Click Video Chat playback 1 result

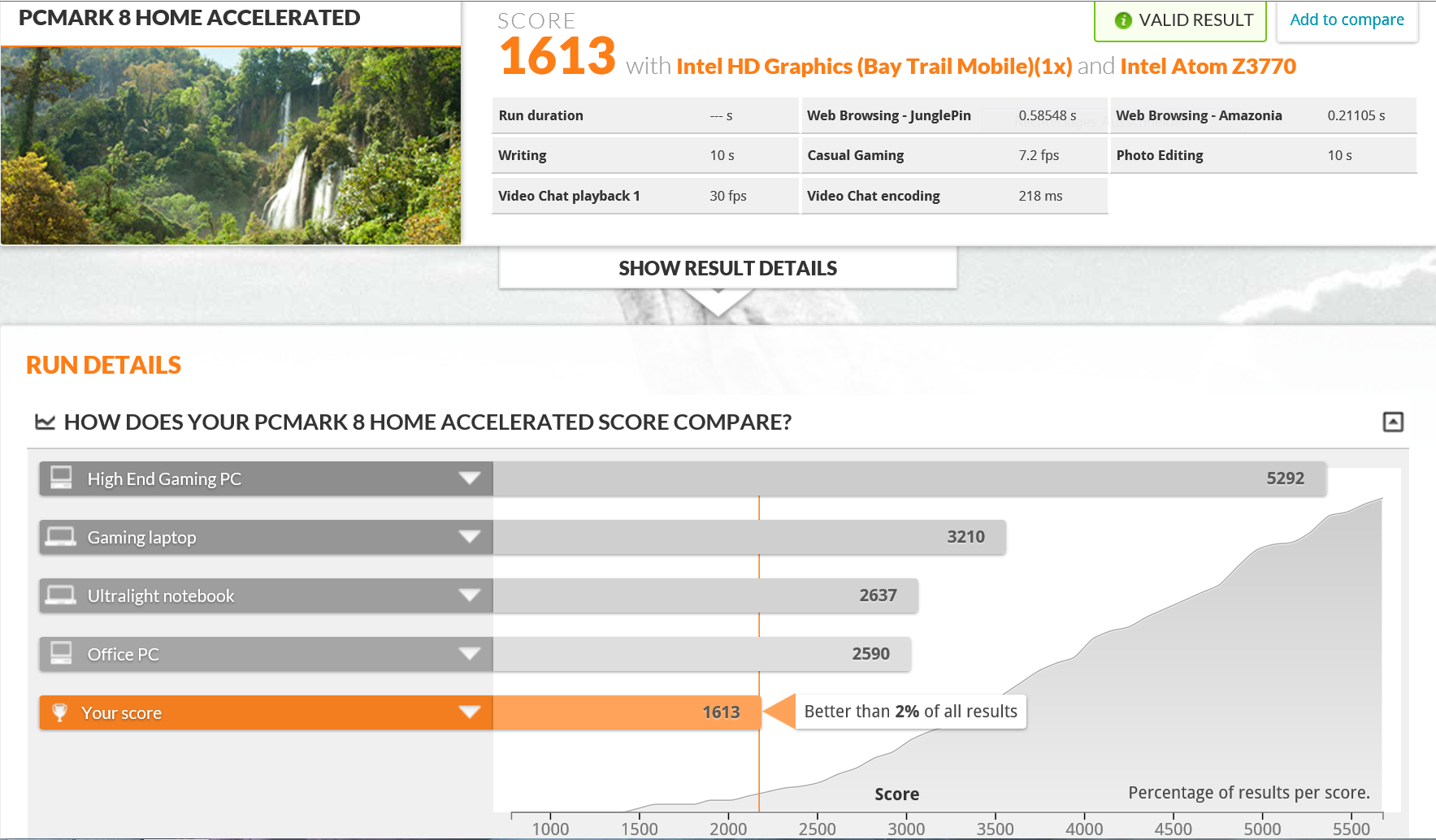tap(645, 196)
